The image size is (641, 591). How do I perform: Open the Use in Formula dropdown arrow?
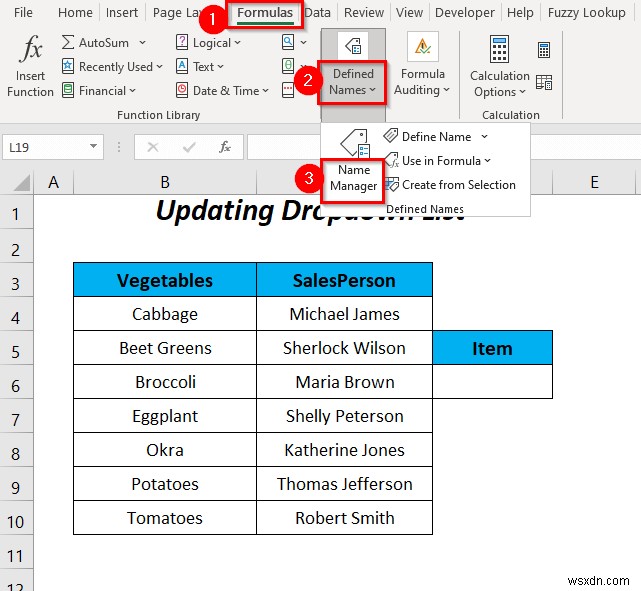488,161
